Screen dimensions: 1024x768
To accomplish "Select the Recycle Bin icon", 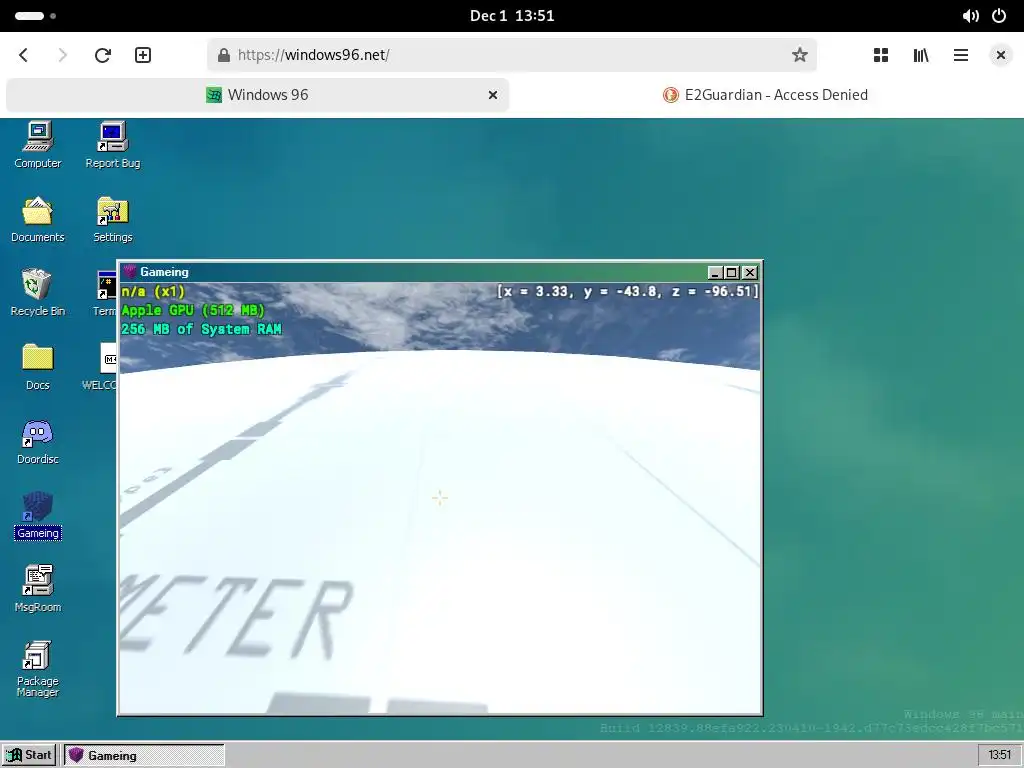I will 38,293.
